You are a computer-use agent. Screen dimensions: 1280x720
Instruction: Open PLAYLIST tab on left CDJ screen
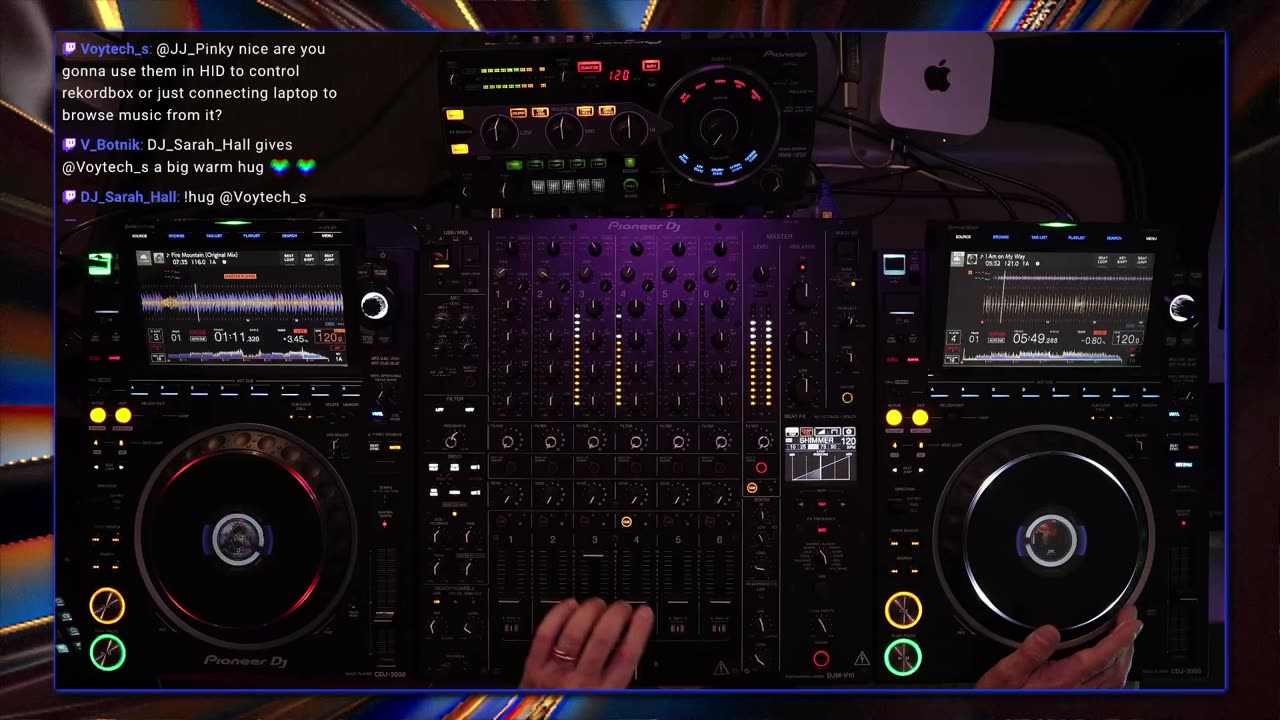pyautogui.click(x=252, y=237)
